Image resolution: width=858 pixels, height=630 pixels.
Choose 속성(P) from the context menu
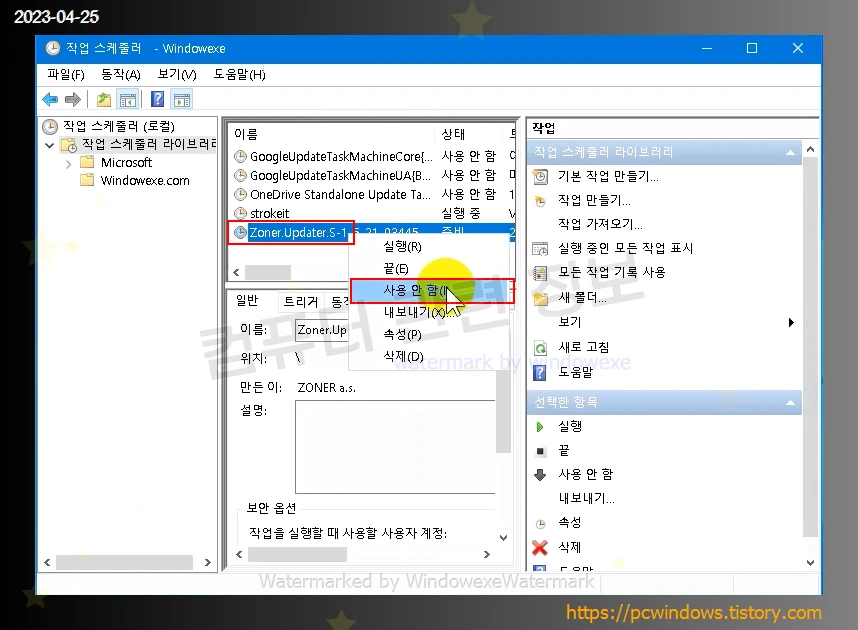point(402,334)
